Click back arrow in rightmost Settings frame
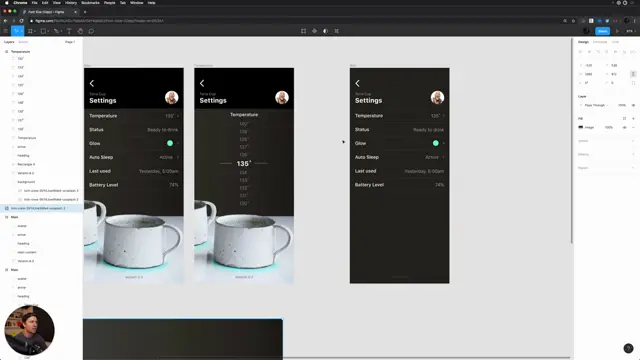 pos(358,83)
